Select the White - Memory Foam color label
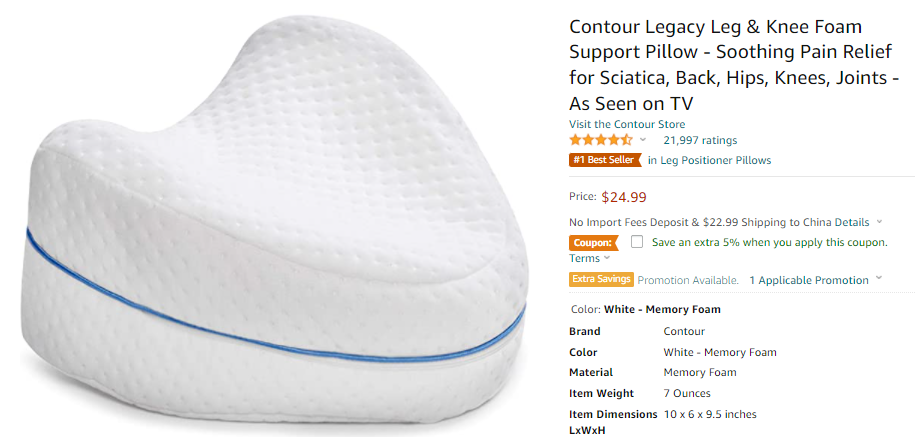This screenshot has height=437, width=915. click(662, 309)
